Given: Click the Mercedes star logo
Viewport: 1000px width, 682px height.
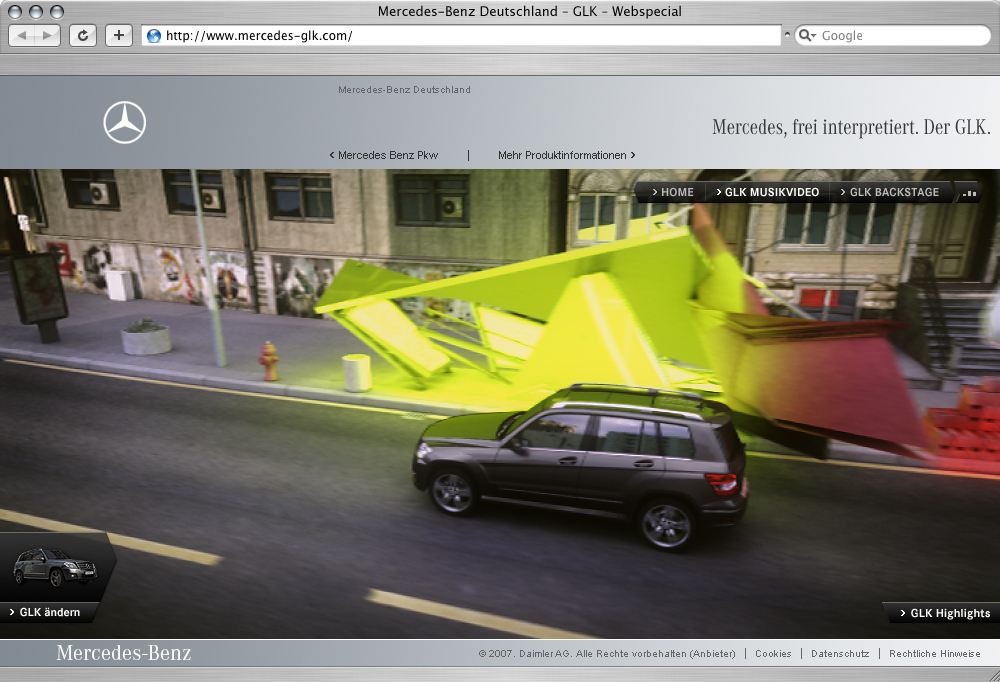Looking at the screenshot, I should tap(124, 122).
